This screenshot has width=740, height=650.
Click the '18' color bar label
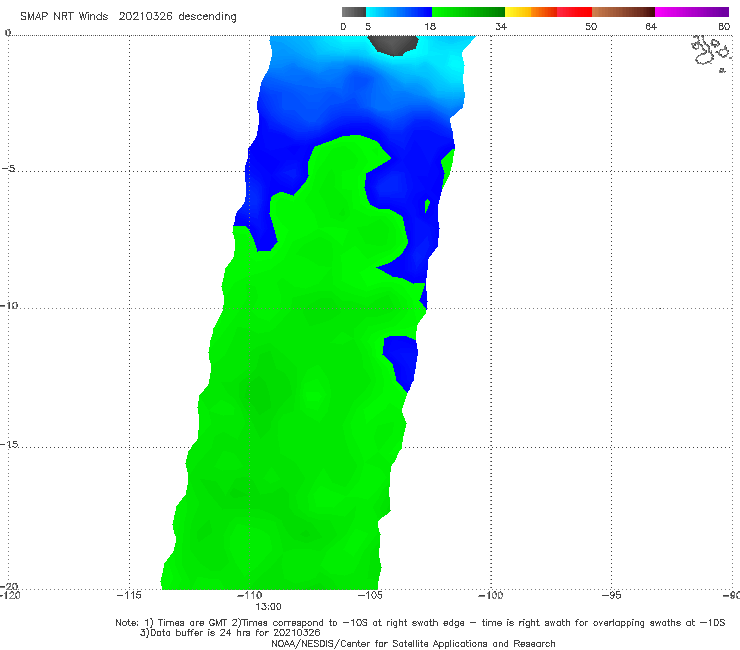click(x=430, y=26)
